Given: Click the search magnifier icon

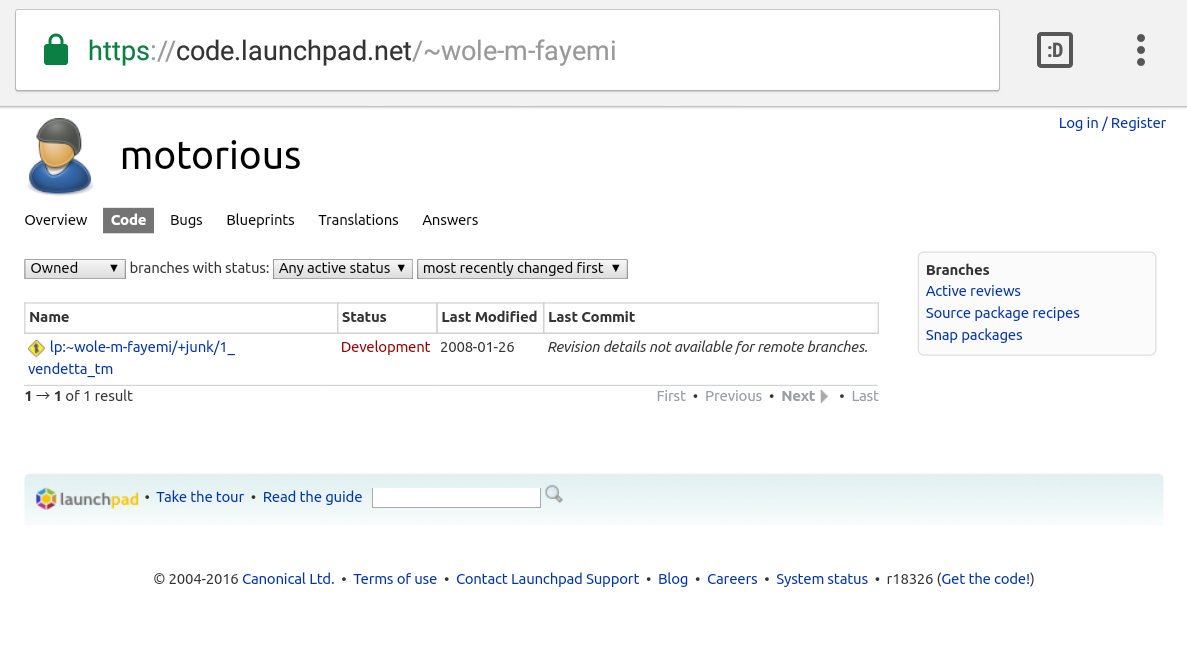Looking at the screenshot, I should pos(554,495).
